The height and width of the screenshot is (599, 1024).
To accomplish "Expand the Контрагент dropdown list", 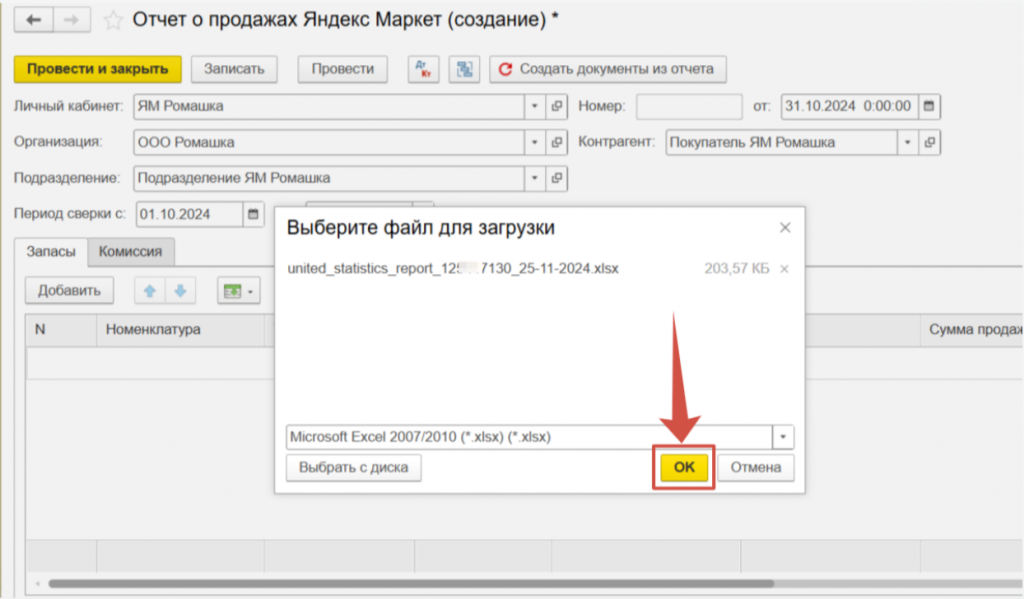I will pos(908,142).
